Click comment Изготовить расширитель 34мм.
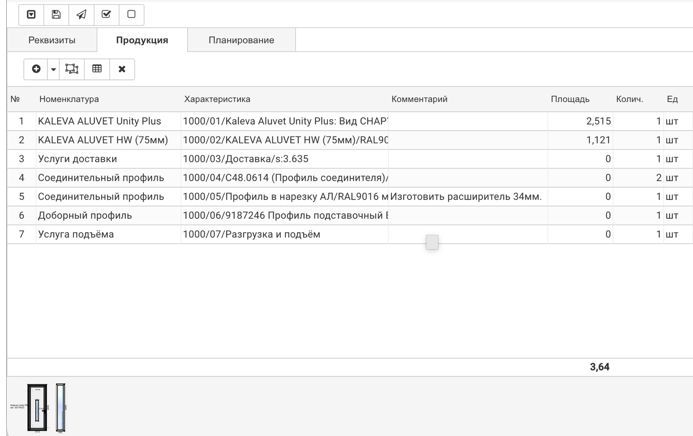 pyautogui.click(x=466, y=197)
